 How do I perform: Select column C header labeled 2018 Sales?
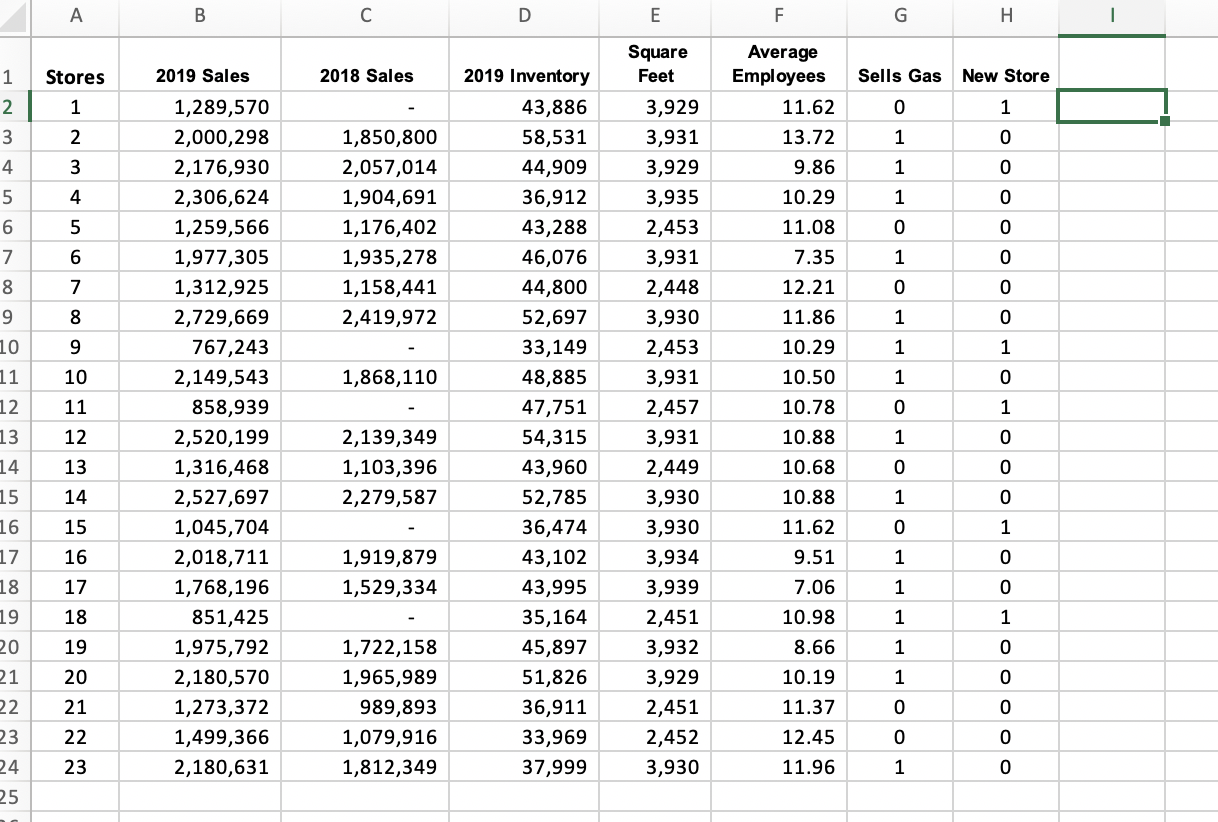[x=365, y=16]
